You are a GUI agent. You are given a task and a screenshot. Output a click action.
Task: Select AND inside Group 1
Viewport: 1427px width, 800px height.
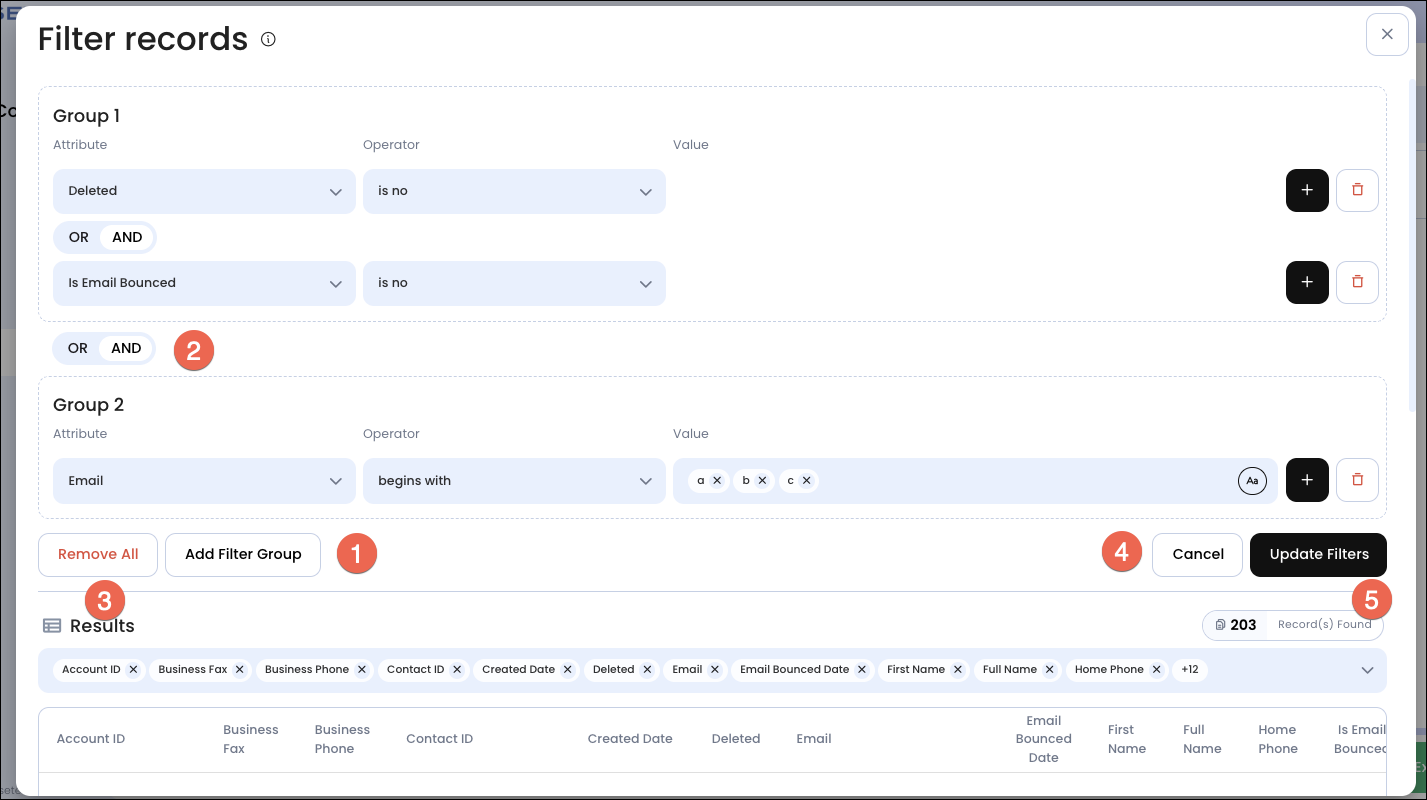click(x=127, y=237)
